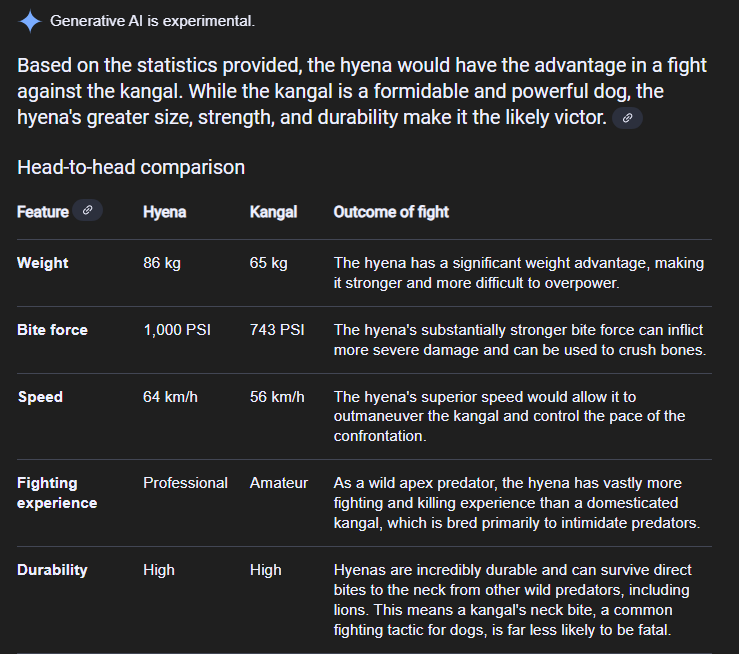Click the 'Head-to-head comparison' heading
The width and height of the screenshot is (739, 654).
131,167
